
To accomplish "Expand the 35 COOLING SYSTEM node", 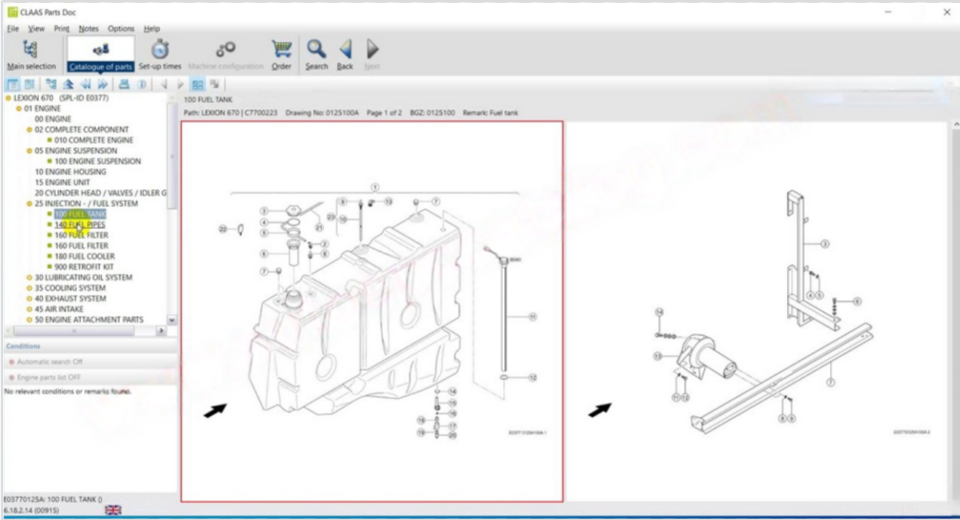I will [29, 288].
